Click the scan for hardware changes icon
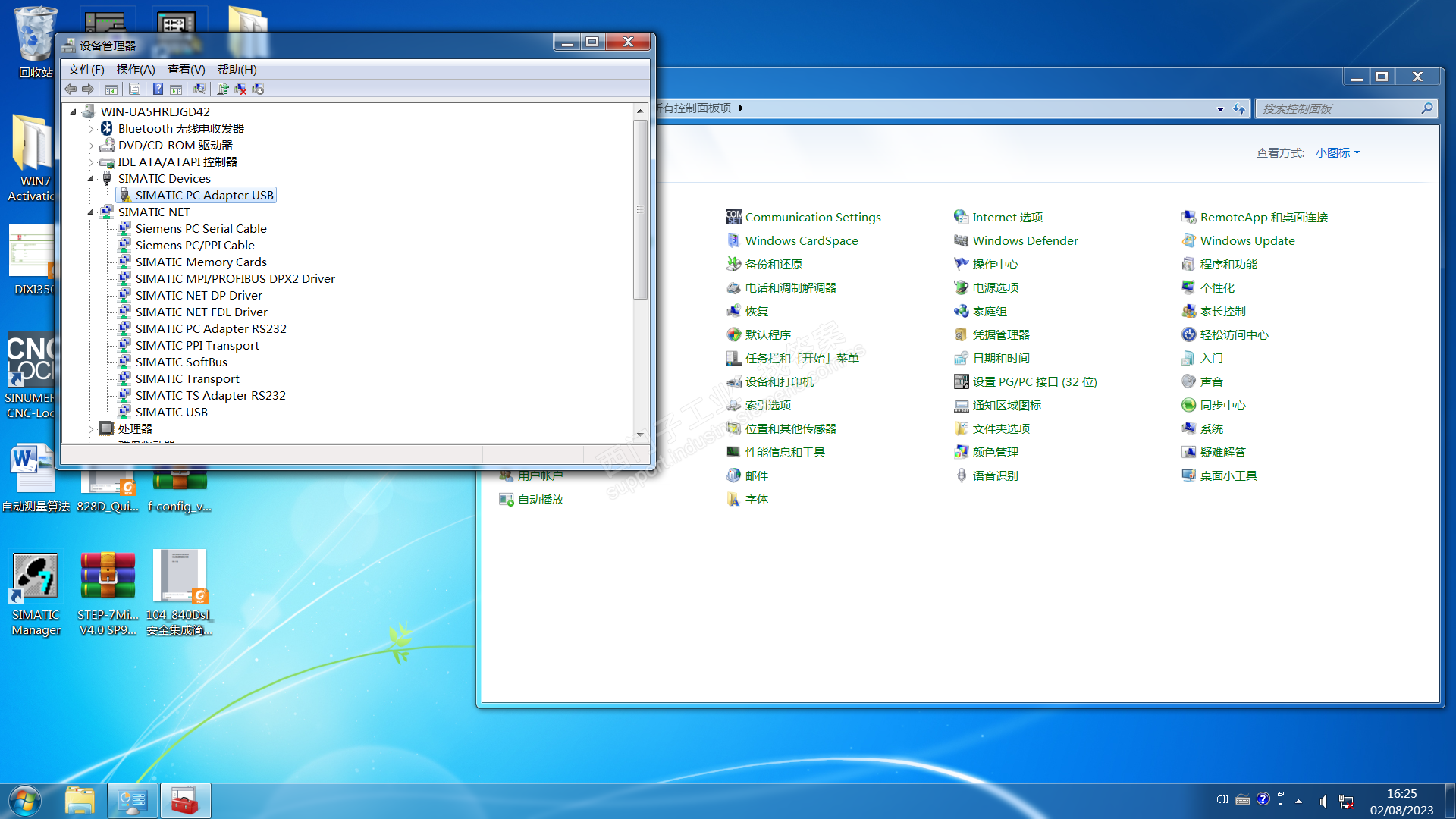The image size is (1456, 819). click(x=199, y=89)
